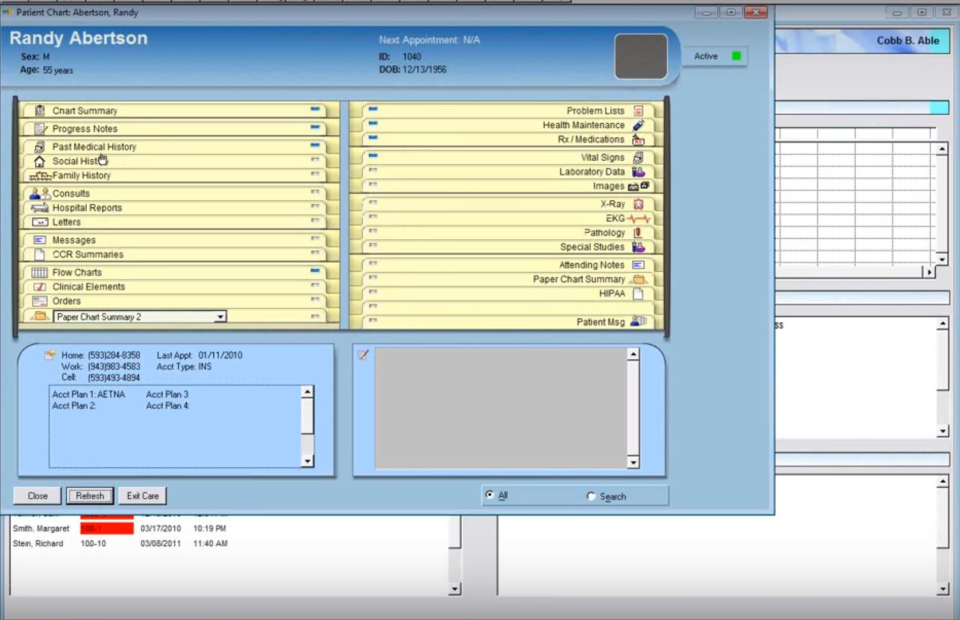The image size is (960, 620).
Task: Open the Consults people icon
Action: click(x=40, y=193)
